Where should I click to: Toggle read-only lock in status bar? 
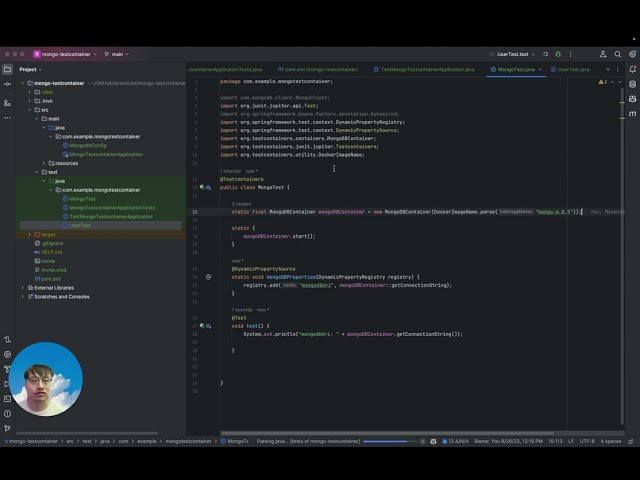click(631, 441)
